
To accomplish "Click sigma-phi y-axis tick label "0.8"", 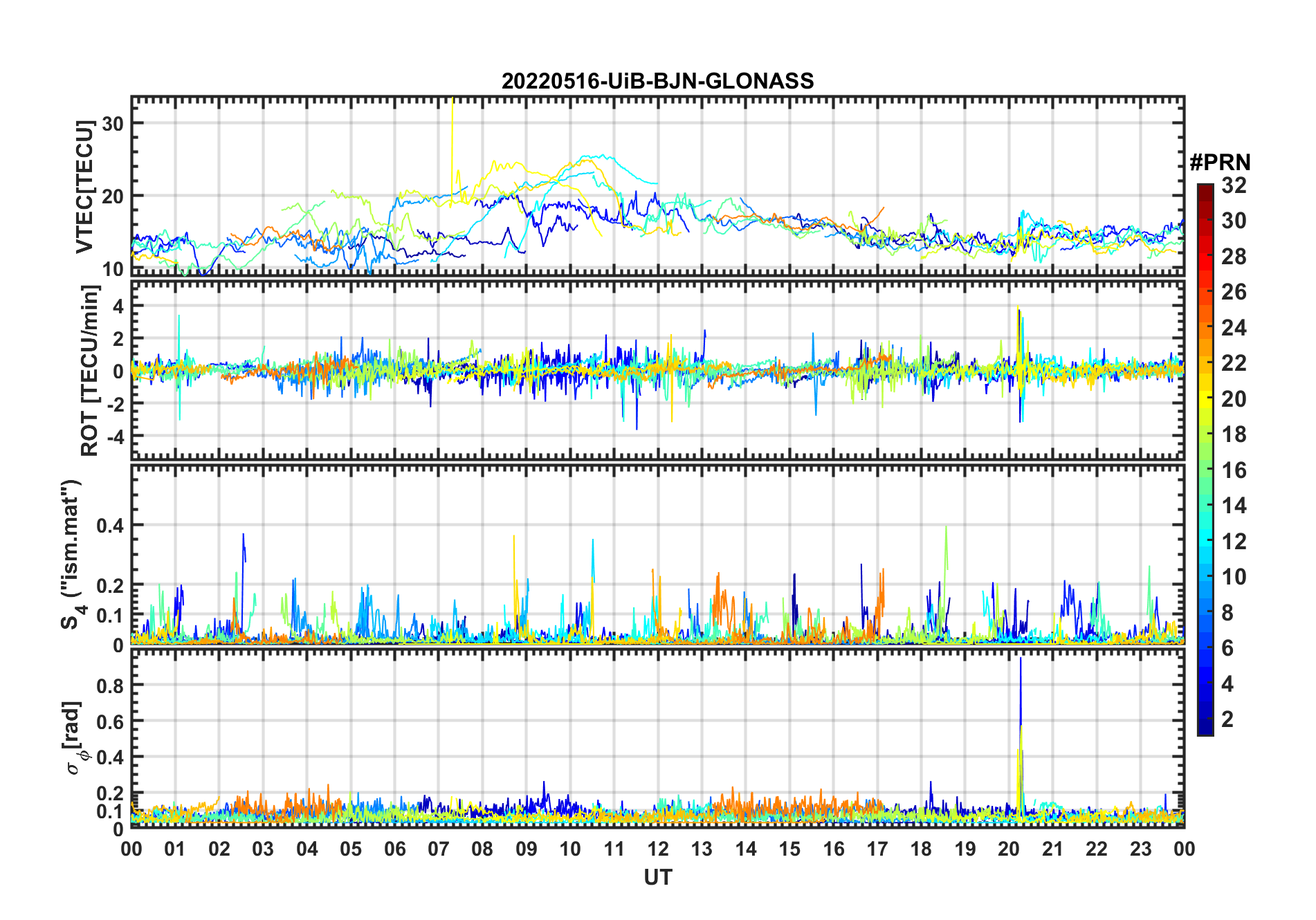I will pyautogui.click(x=110, y=686).
